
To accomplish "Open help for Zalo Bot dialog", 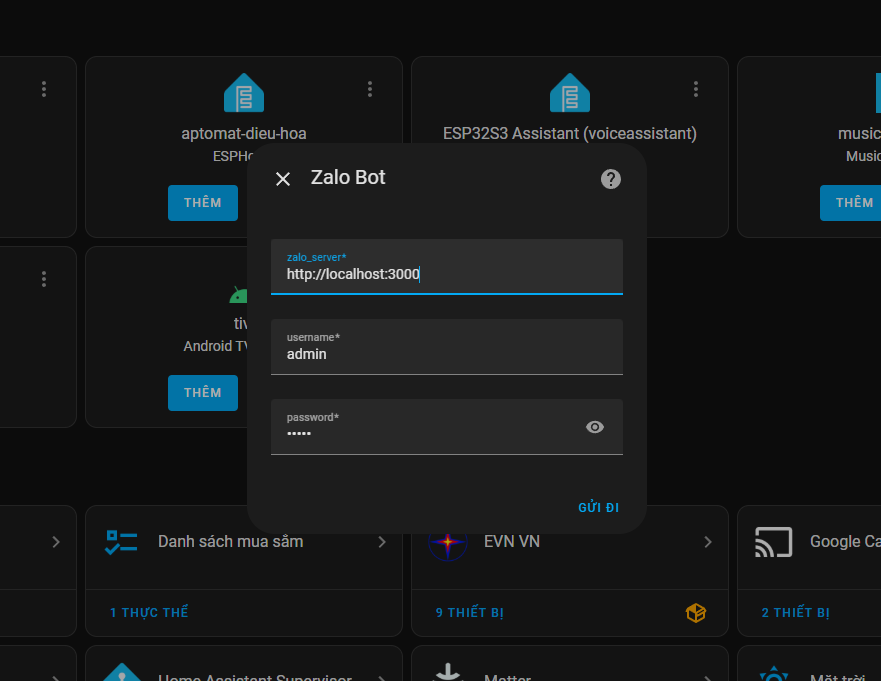I will coord(611,179).
